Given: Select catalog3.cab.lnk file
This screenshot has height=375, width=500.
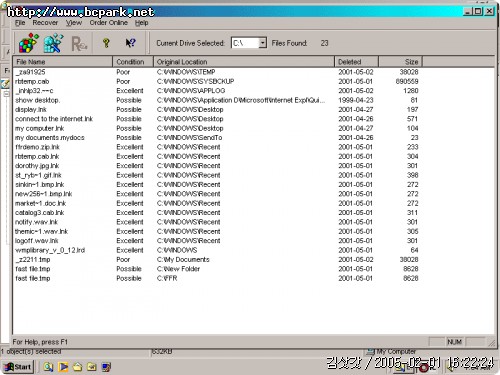Looking at the screenshot, I should [x=40, y=213].
